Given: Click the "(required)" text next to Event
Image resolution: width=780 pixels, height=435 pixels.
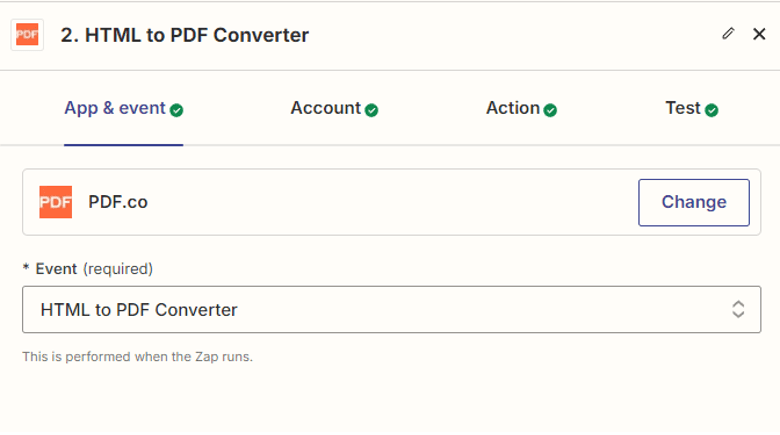Looking at the screenshot, I should tap(118, 268).
